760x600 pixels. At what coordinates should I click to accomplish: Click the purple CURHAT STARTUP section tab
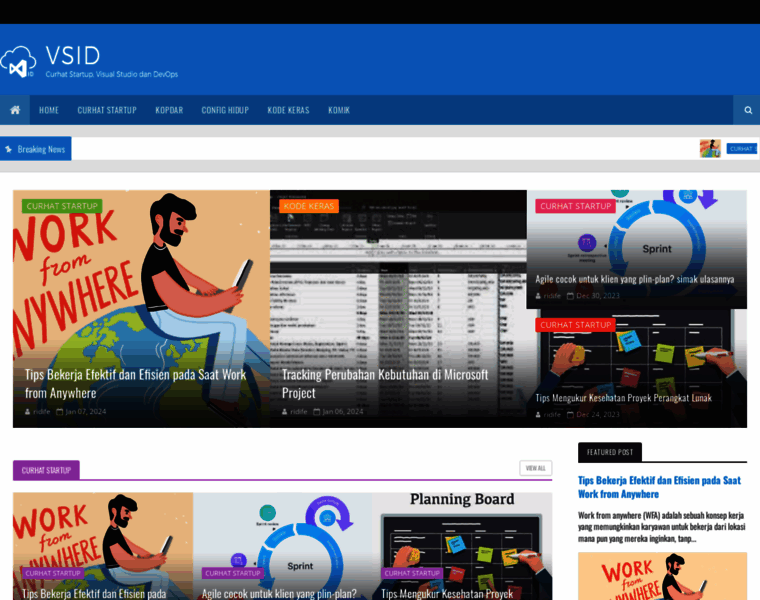(x=46, y=470)
